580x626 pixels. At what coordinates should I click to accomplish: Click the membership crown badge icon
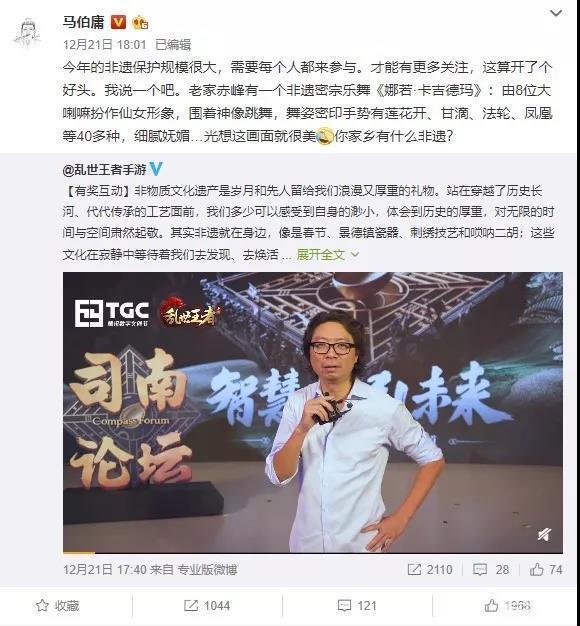tap(140, 22)
